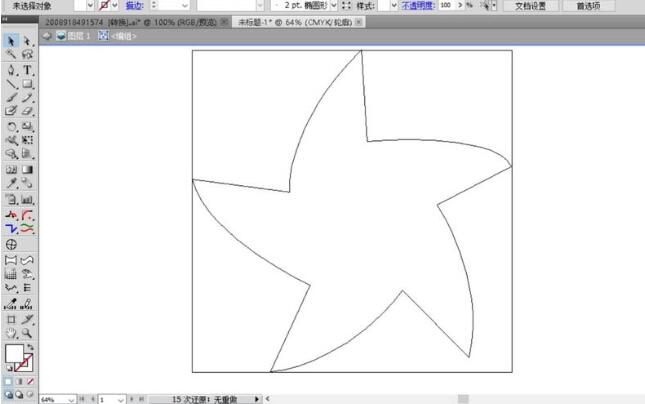Open the stroke color swatch dropdown
Viewport: 645px width, 404px height.
point(115,5)
